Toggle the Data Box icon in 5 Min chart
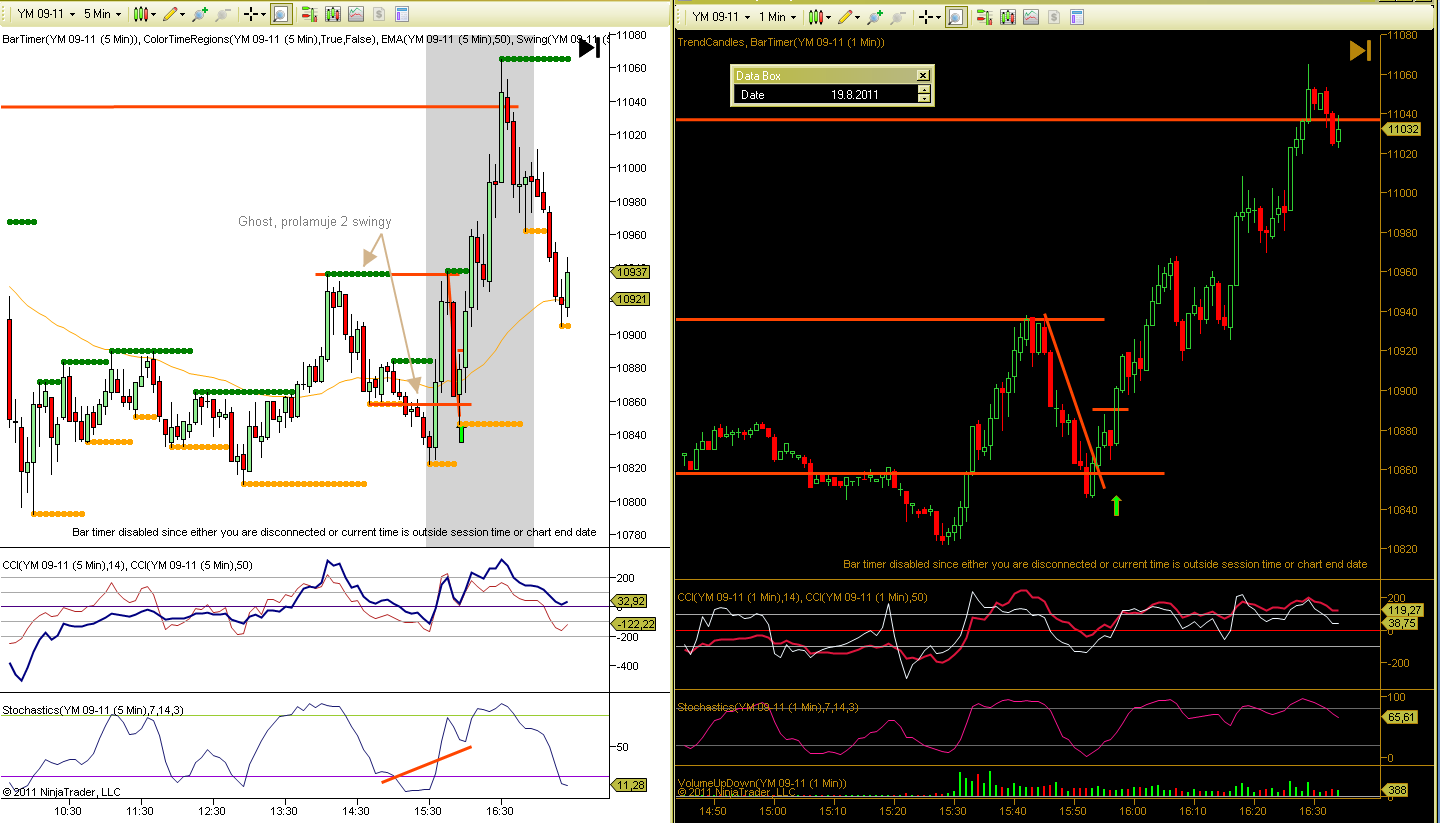The height and width of the screenshot is (823, 1440). 280,15
